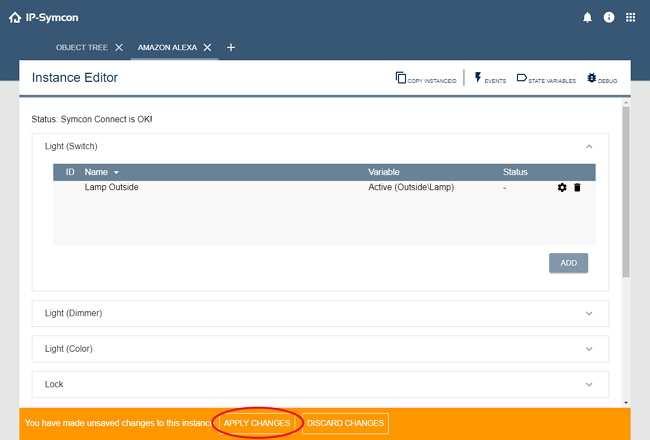Expand the Light (Dimmer) section
The width and height of the screenshot is (650, 440).
coord(590,313)
